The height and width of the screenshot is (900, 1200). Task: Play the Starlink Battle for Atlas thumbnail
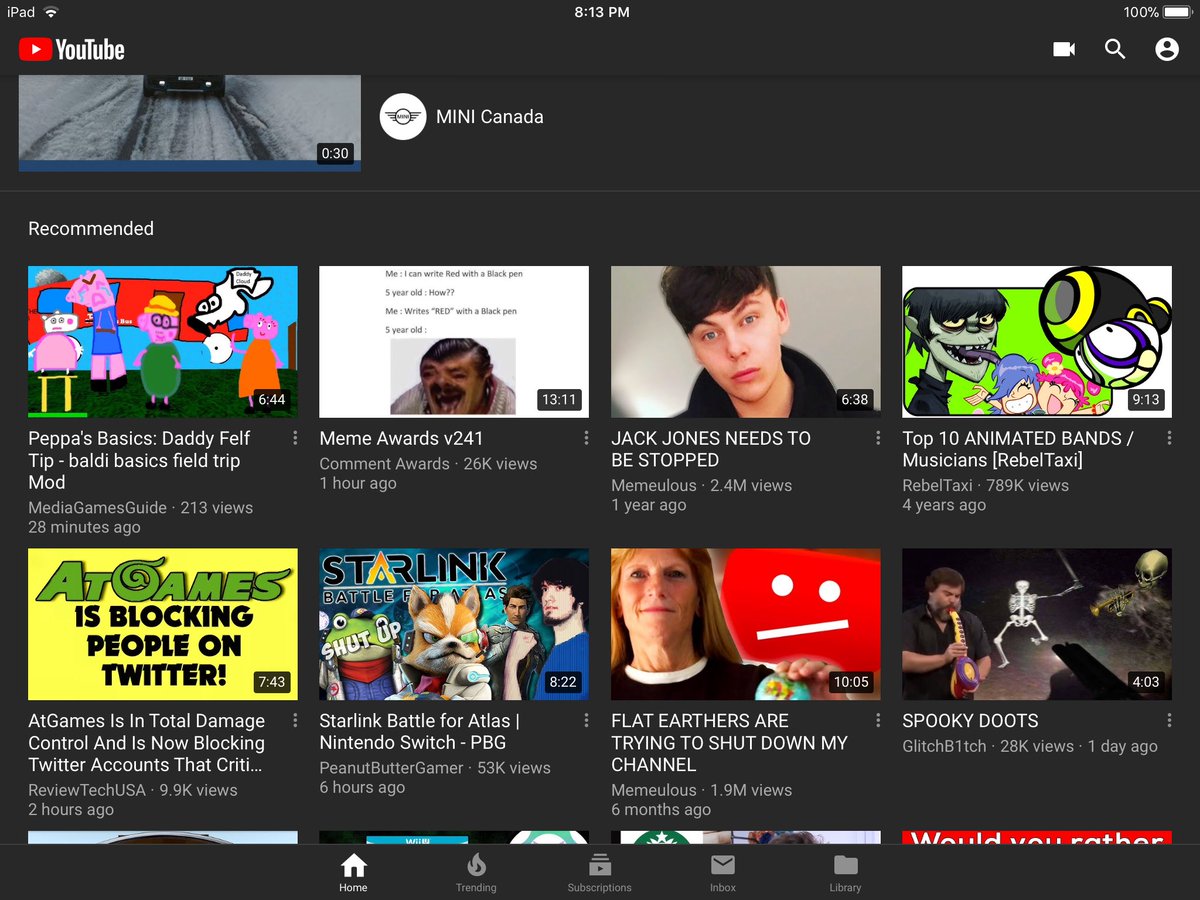point(454,624)
